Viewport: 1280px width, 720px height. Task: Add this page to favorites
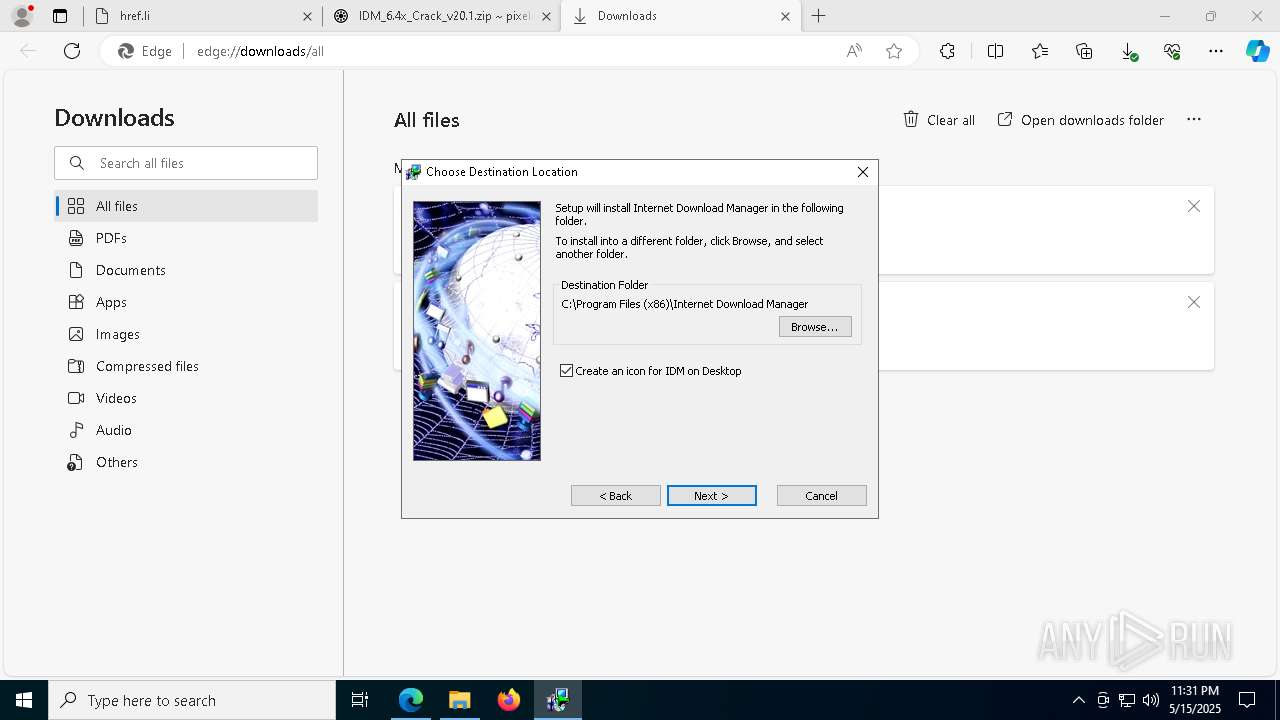[x=894, y=51]
